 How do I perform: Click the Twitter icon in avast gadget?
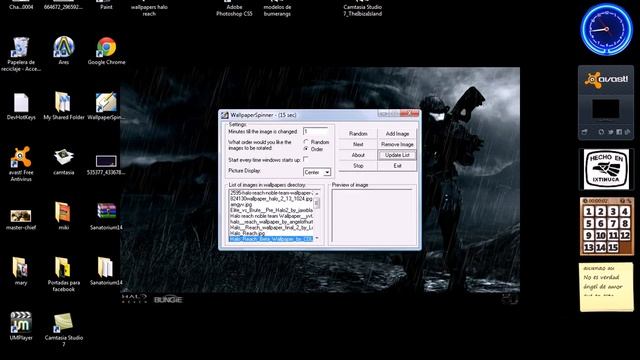pyautogui.click(x=611, y=132)
